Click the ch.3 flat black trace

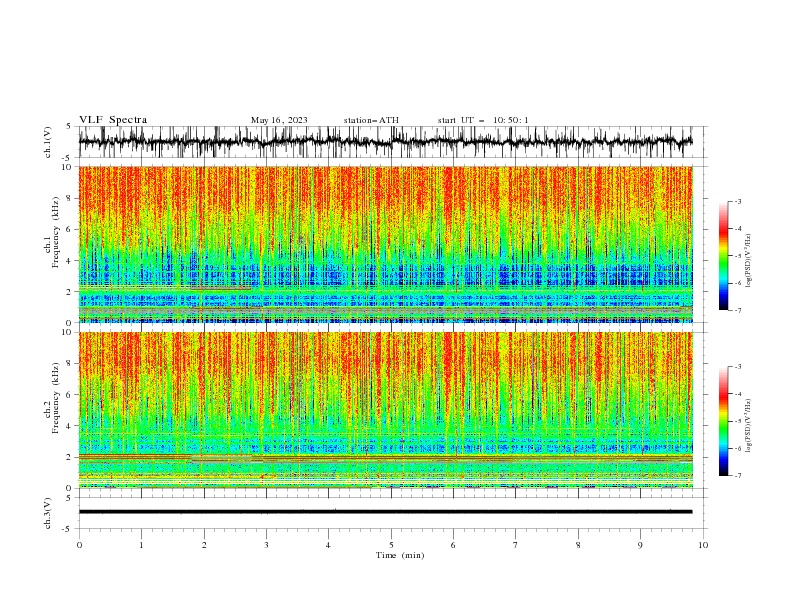coord(385,512)
